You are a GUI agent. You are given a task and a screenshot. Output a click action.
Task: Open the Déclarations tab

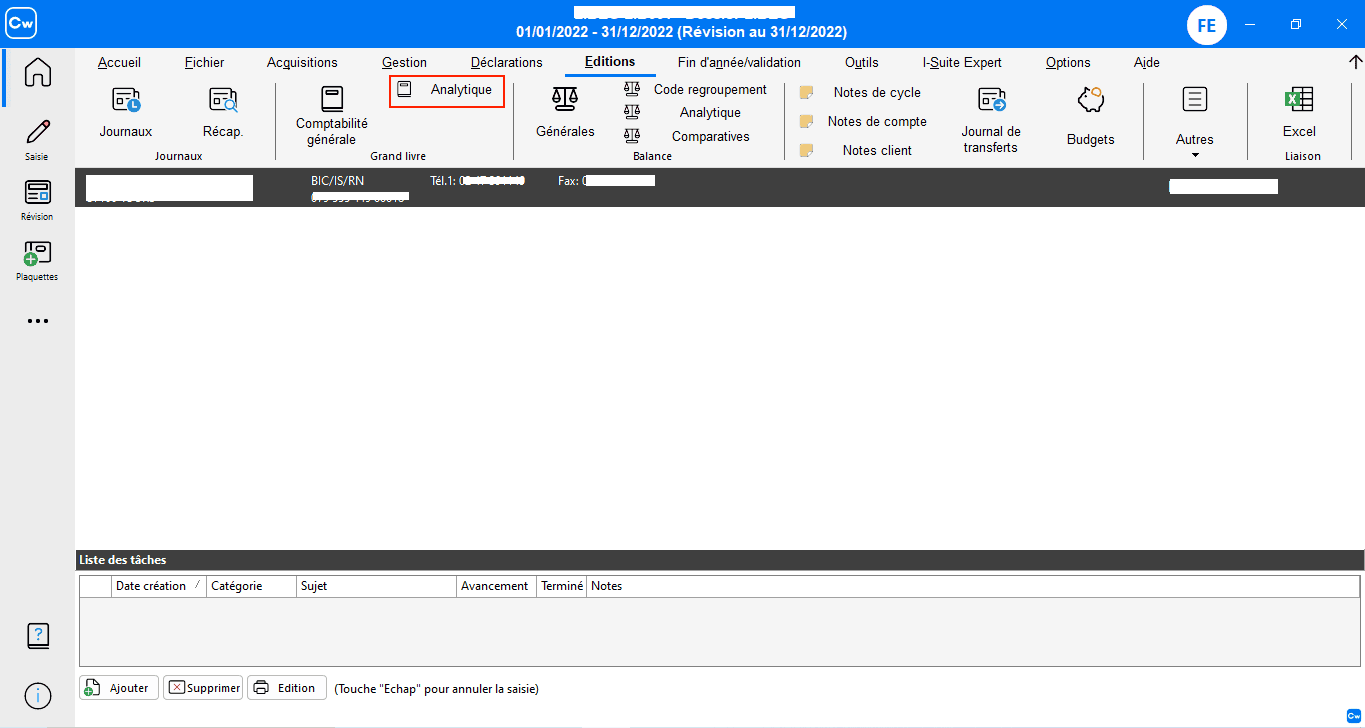coord(506,62)
